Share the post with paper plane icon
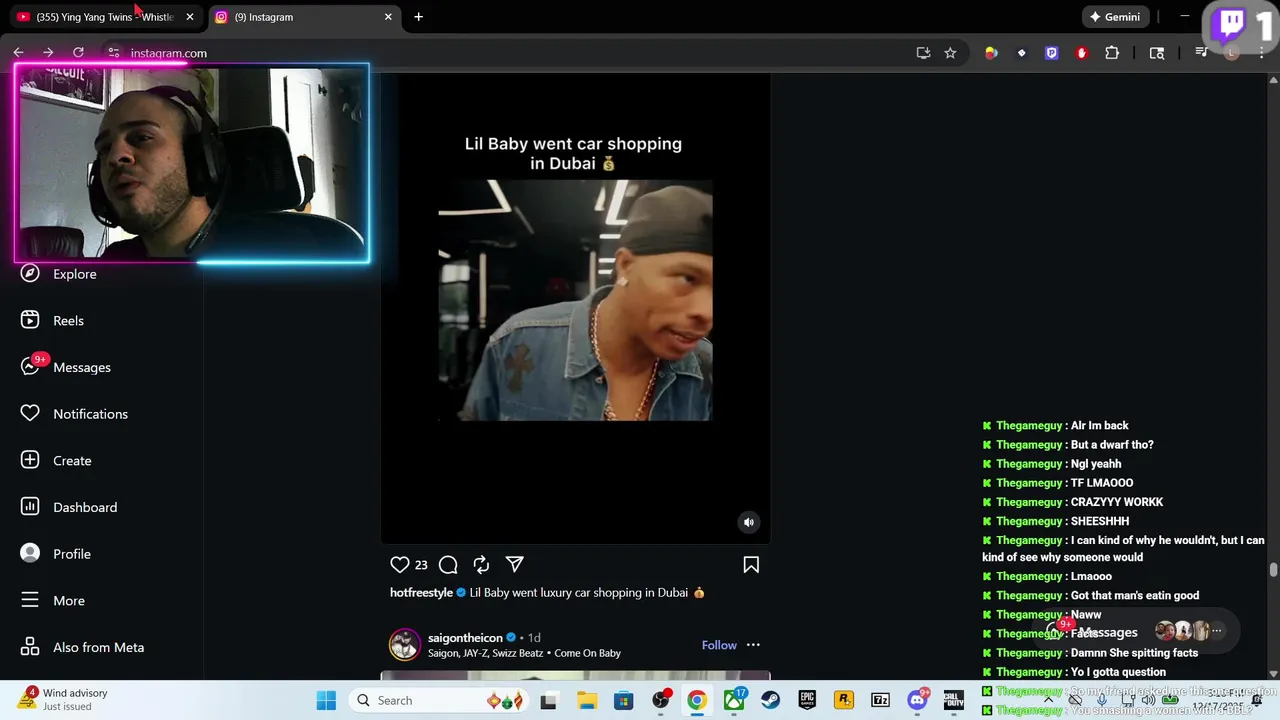The width and height of the screenshot is (1280, 720). click(x=514, y=564)
